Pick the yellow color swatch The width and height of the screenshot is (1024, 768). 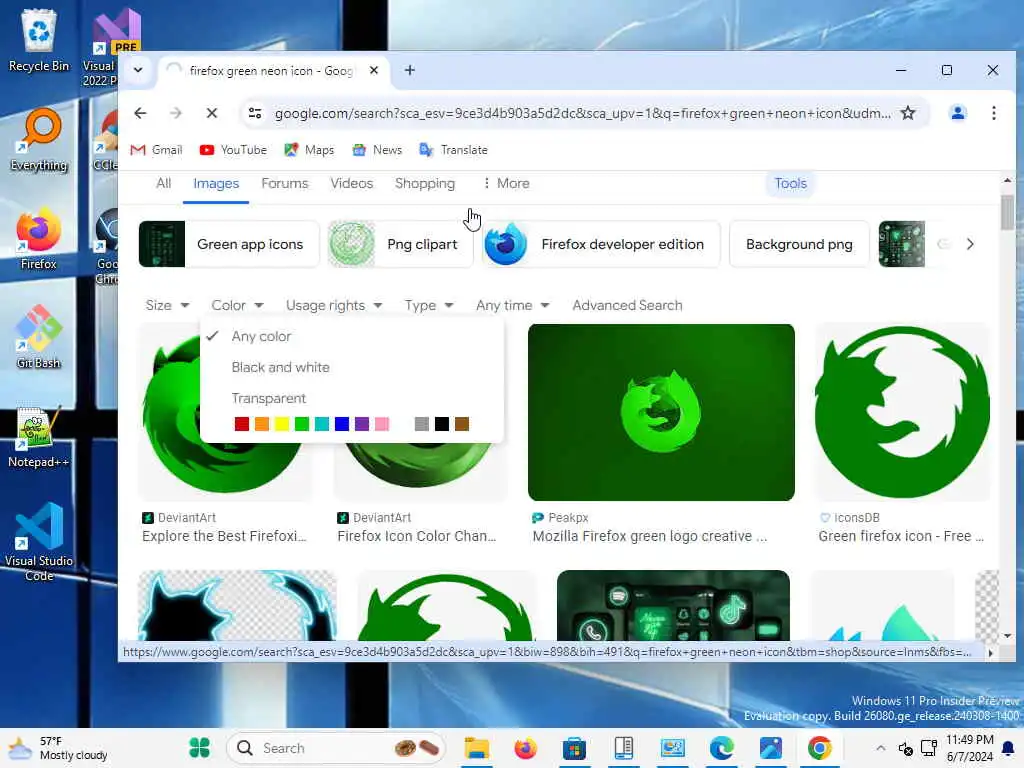(281, 424)
